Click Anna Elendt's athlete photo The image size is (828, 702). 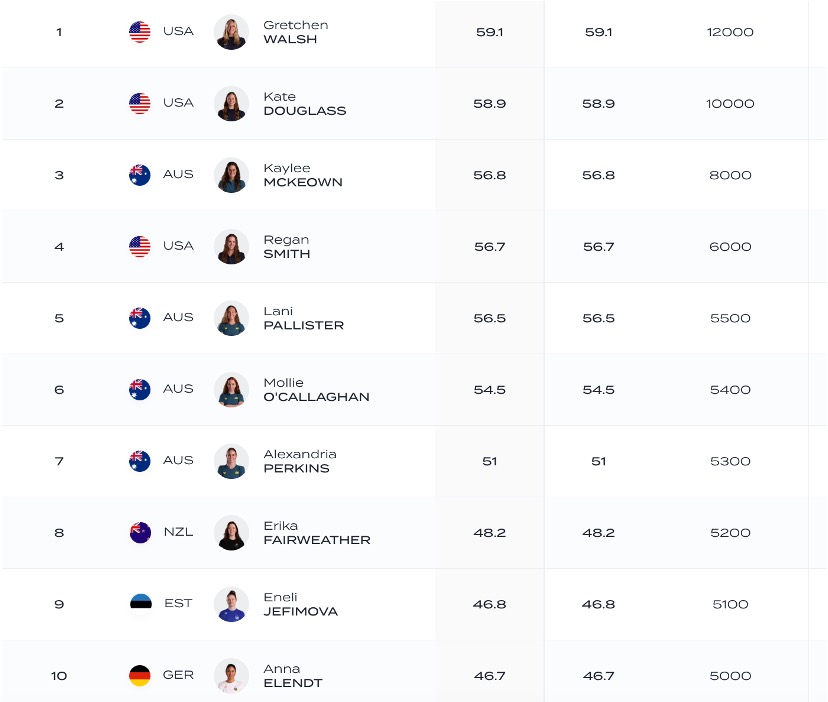pos(231,676)
